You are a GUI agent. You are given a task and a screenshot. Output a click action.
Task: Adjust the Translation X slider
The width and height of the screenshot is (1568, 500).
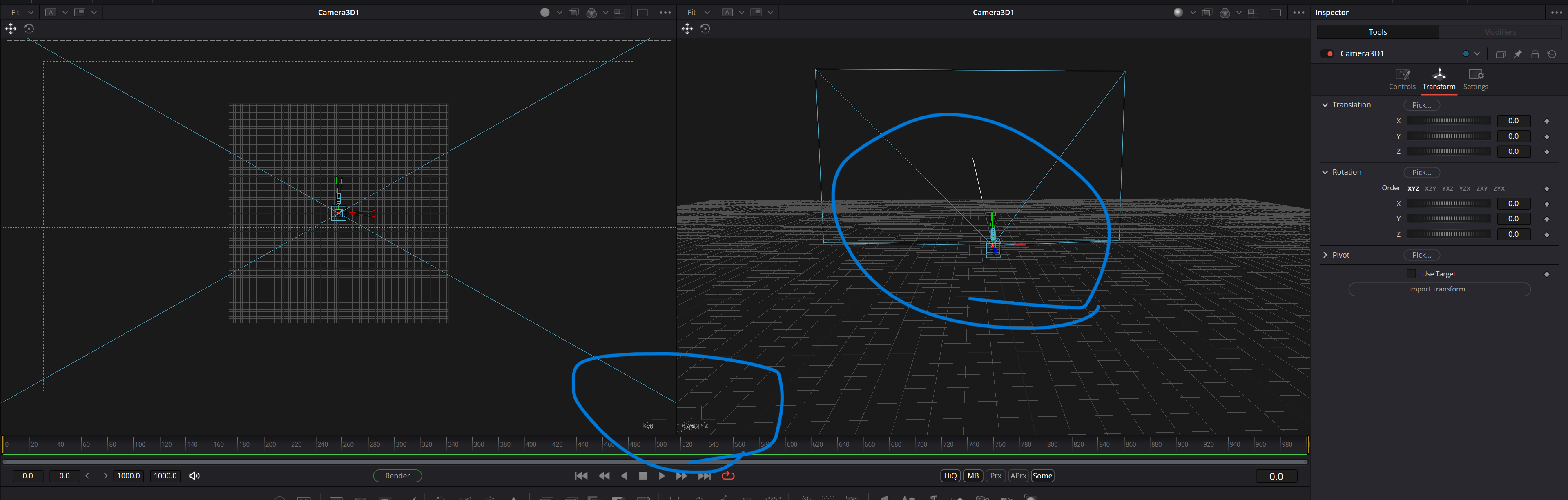tap(1448, 120)
